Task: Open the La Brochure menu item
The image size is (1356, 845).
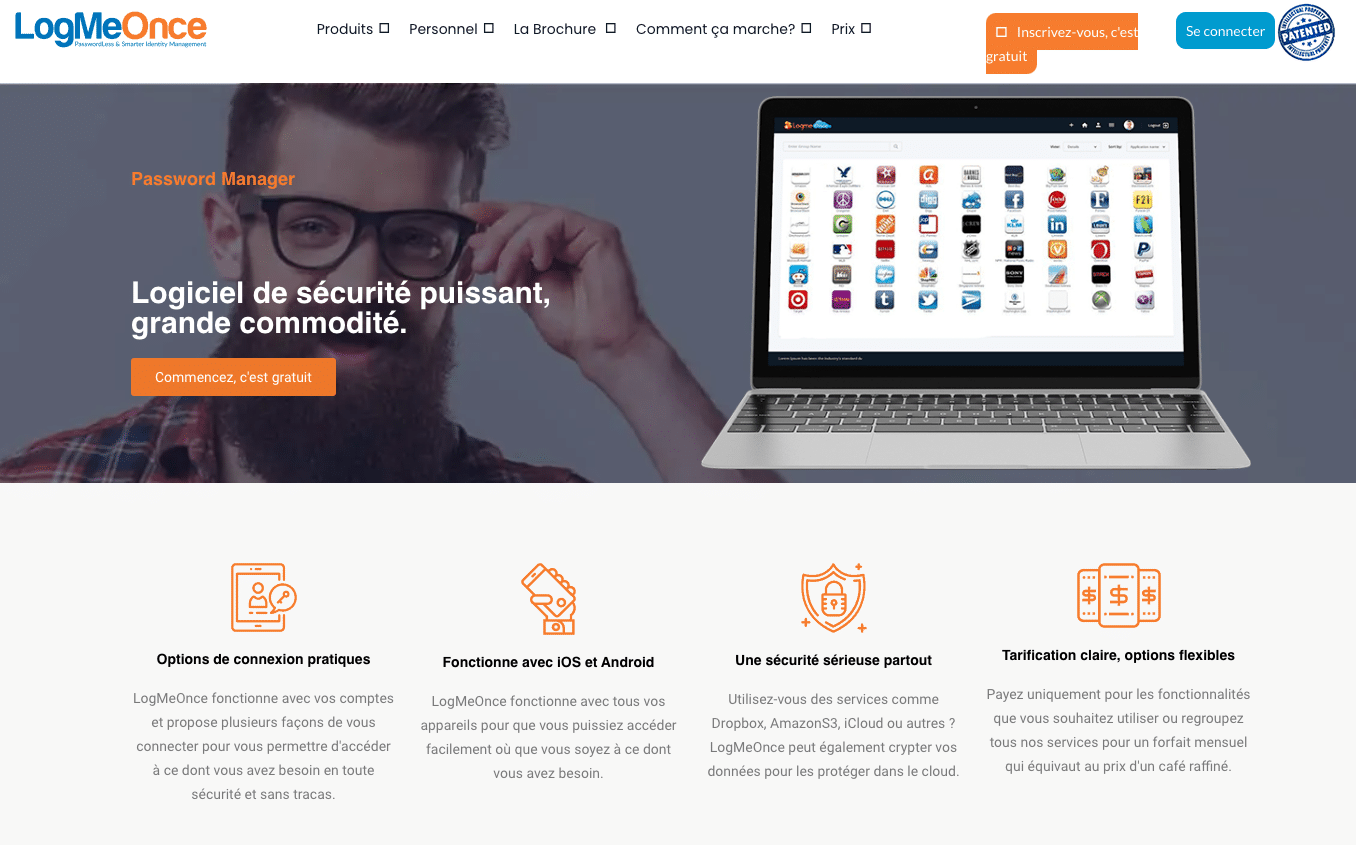Action: tap(555, 29)
